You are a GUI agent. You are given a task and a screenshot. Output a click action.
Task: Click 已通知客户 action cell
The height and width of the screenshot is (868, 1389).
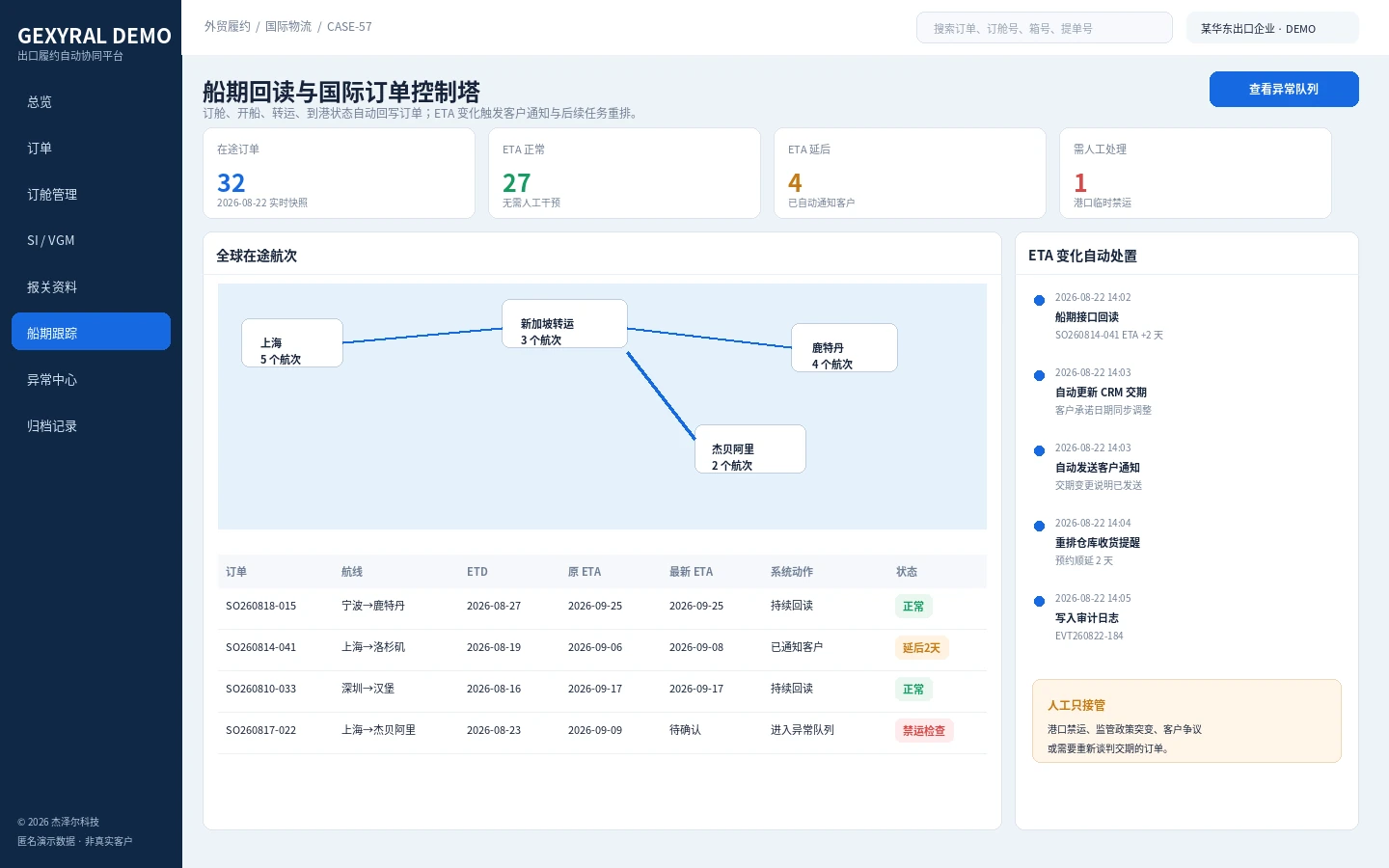point(797,647)
